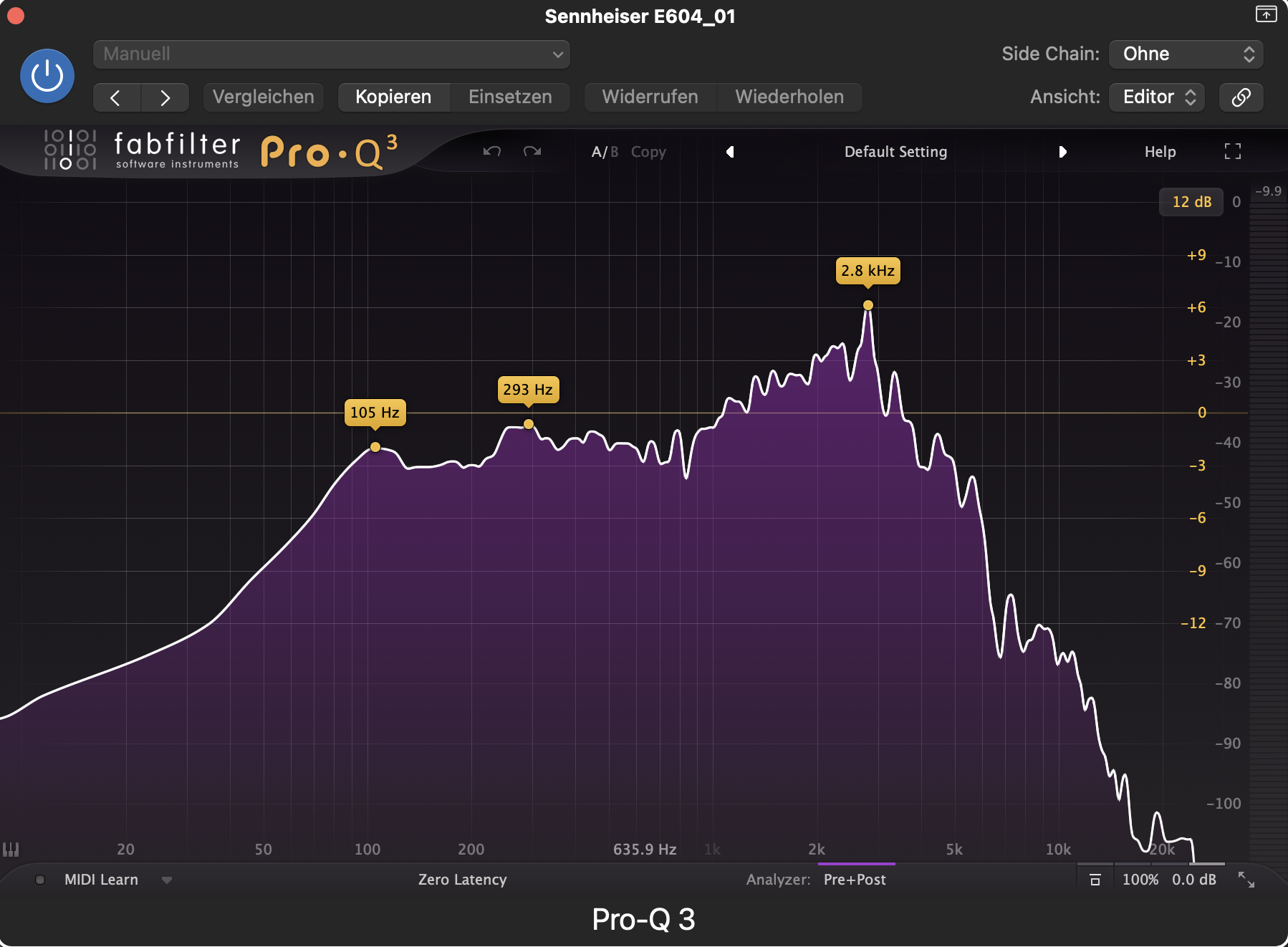The image size is (1288, 947).
Task: Open the Zero Latency processing mode menu
Action: point(462,880)
